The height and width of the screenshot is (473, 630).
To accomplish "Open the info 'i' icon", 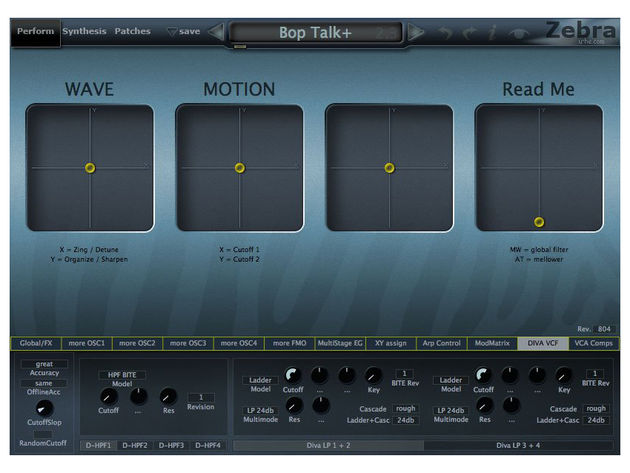I will tap(492, 32).
